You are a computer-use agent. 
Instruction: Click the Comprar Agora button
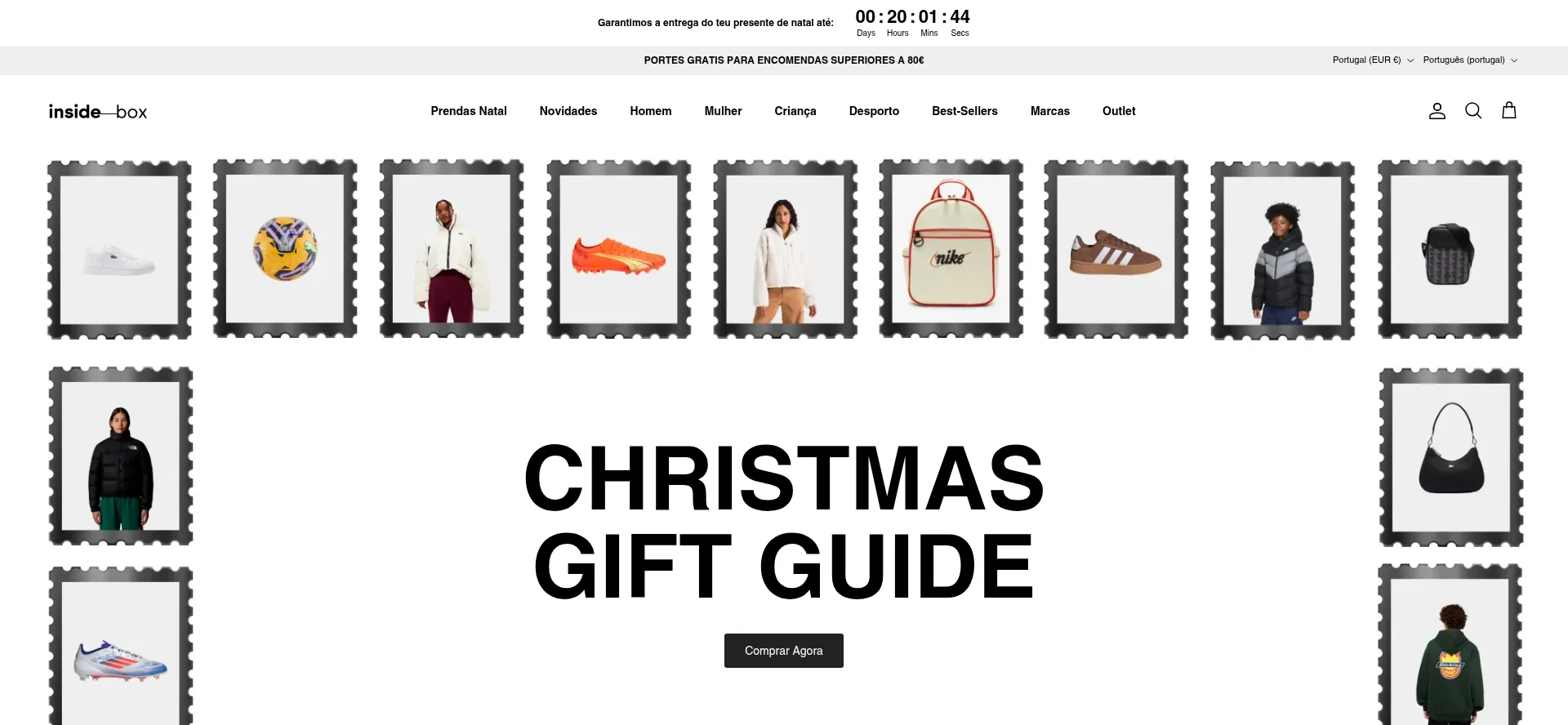[x=784, y=651]
